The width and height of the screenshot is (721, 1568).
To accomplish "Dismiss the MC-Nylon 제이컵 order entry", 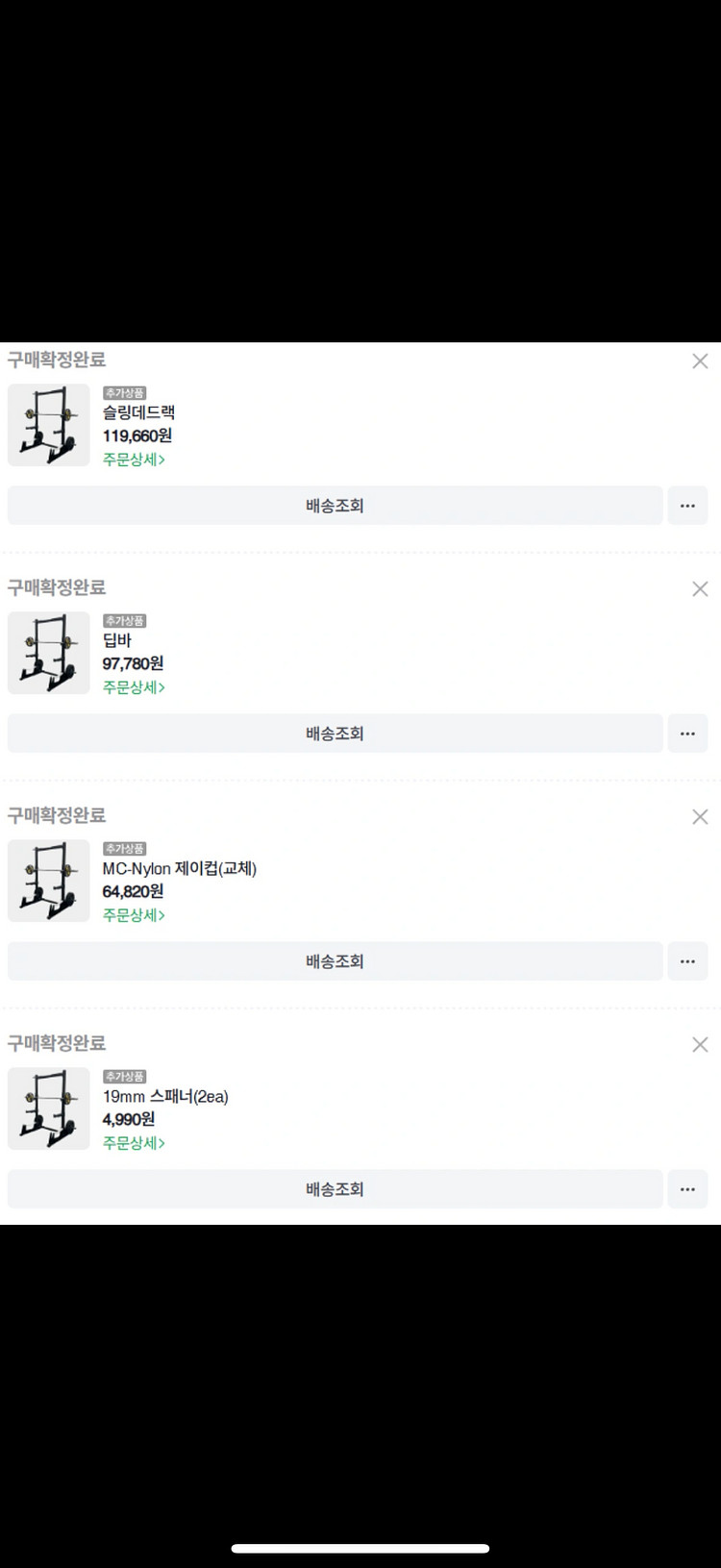I will [700, 817].
